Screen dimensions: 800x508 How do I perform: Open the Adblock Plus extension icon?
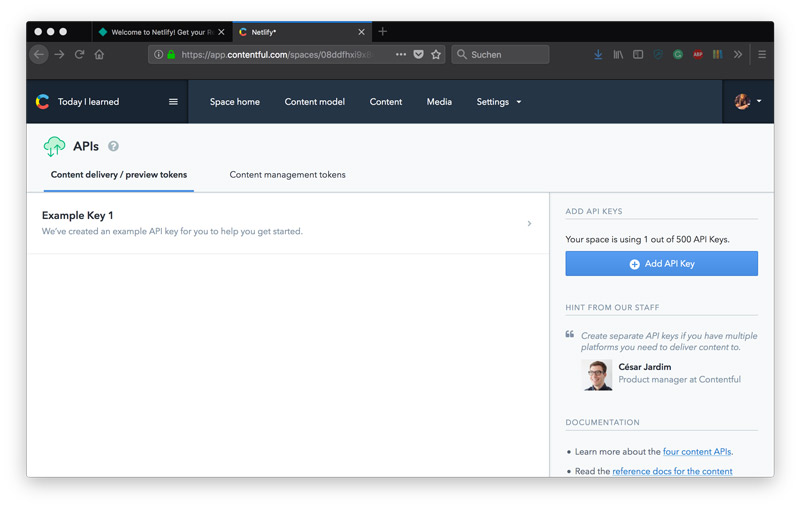(697, 55)
